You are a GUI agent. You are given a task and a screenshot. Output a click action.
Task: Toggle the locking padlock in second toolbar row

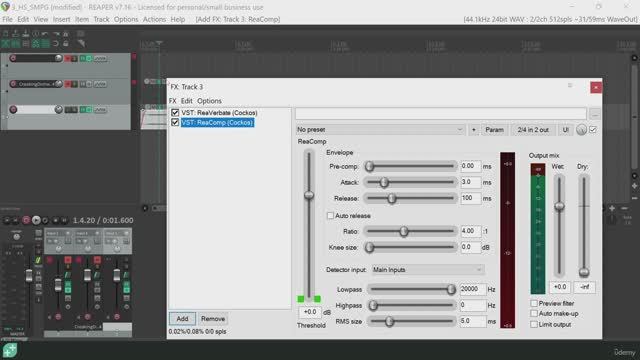click(x=65, y=43)
